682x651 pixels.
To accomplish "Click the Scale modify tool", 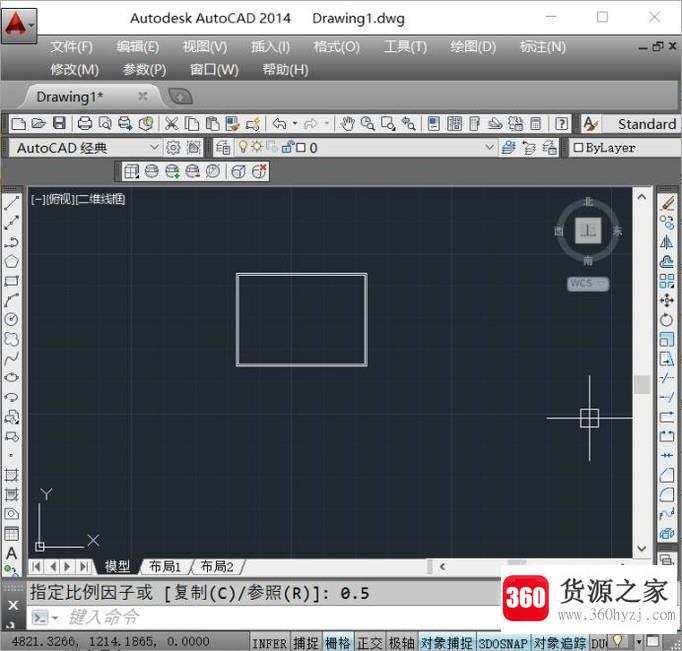I will click(667, 339).
